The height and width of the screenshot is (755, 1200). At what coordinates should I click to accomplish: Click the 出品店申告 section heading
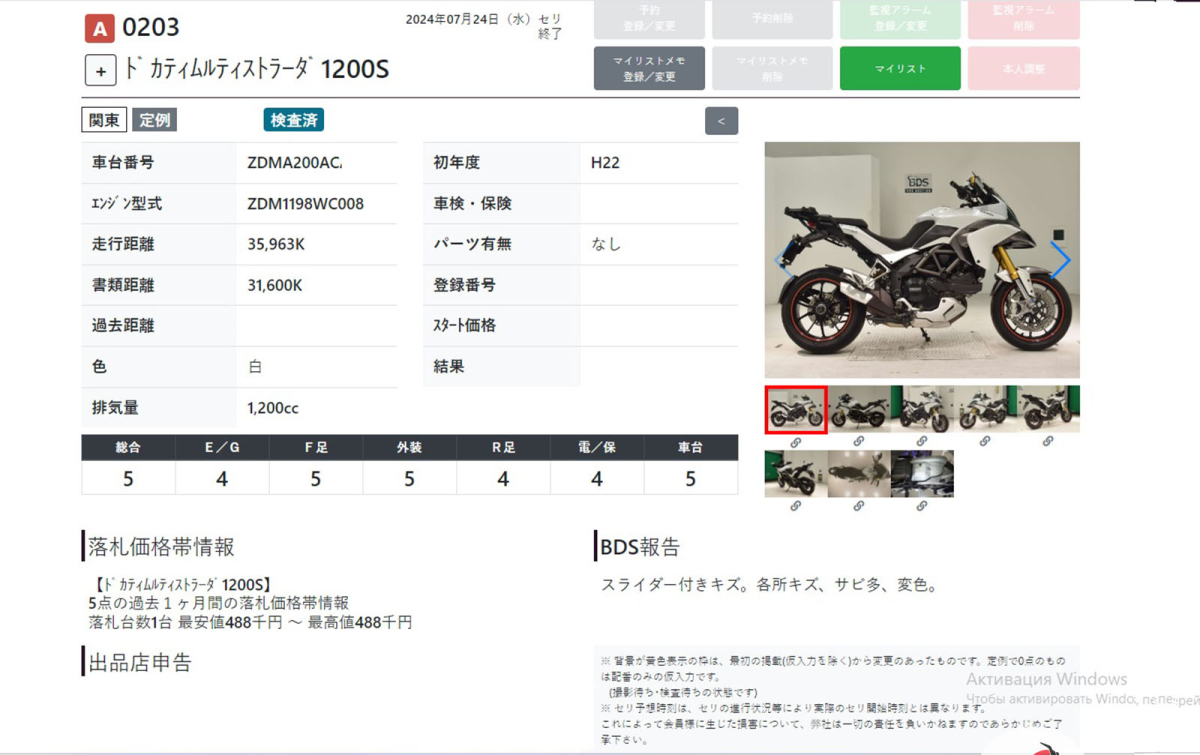[x=140, y=662]
